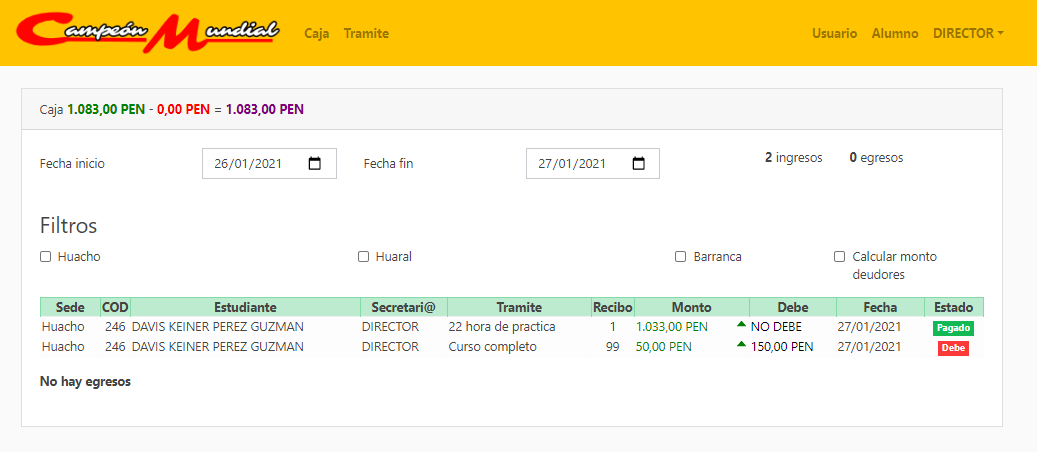Click the red Debe status badge

(953, 348)
